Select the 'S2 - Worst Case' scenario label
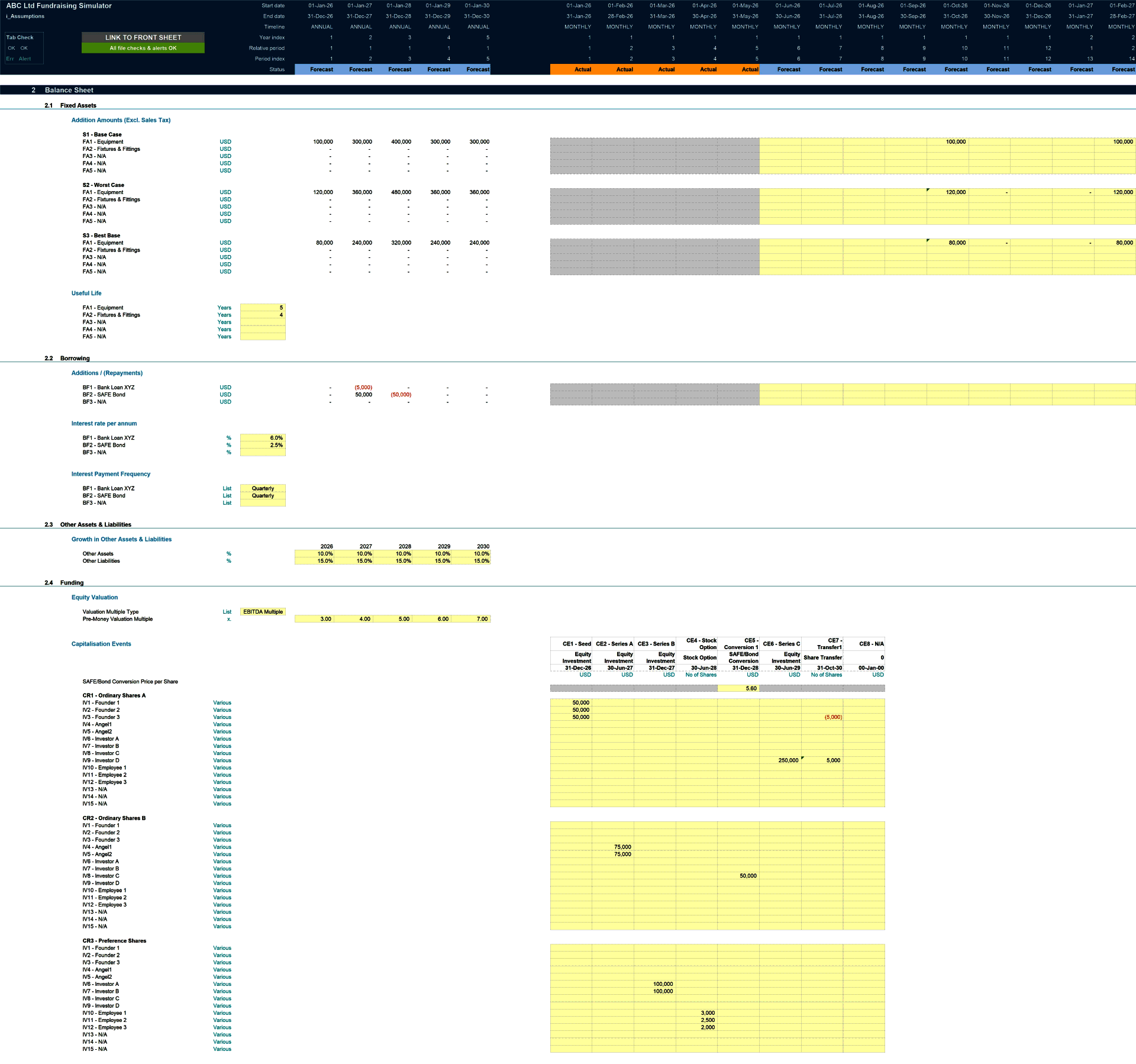This screenshot has height=1064, width=1136. click(104, 185)
